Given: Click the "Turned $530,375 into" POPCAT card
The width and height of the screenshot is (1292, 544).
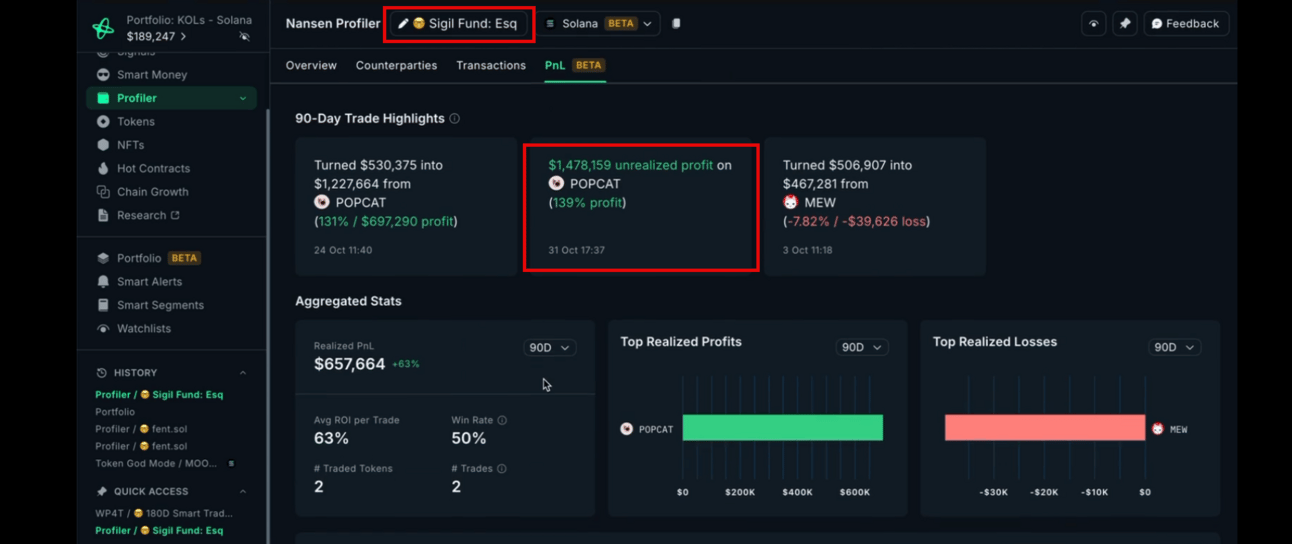Looking at the screenshot, I should (x=406, y=207).
